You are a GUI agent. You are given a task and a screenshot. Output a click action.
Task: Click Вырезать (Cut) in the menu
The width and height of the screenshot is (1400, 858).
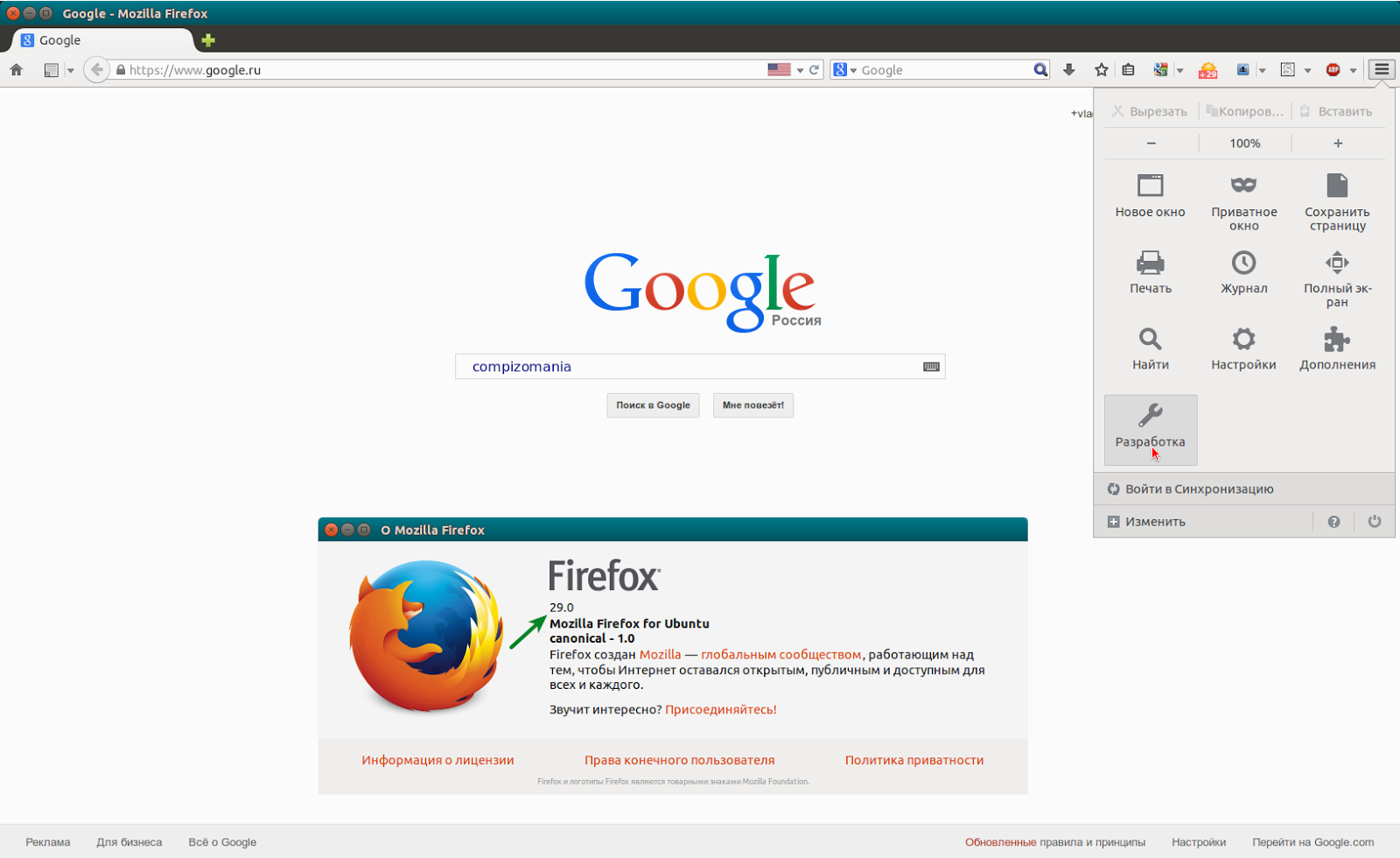point(1150,111)
